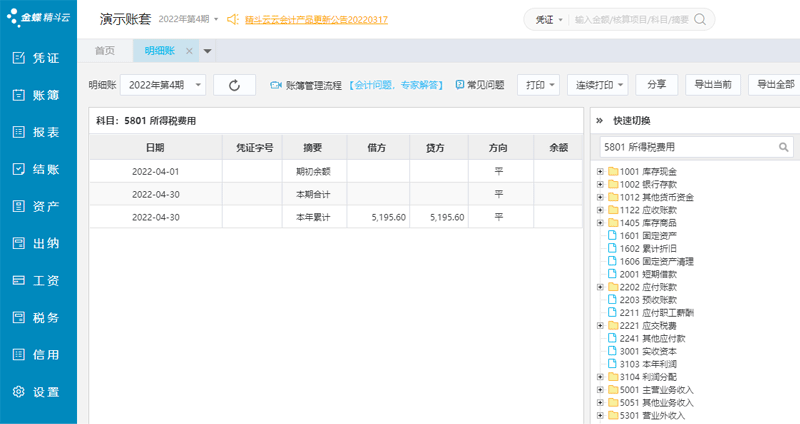Image resolution: width=800 pixels, height=424 pixels.
Task: Expand the 1002 银行存款 tree node
Action: click(600, 184)
